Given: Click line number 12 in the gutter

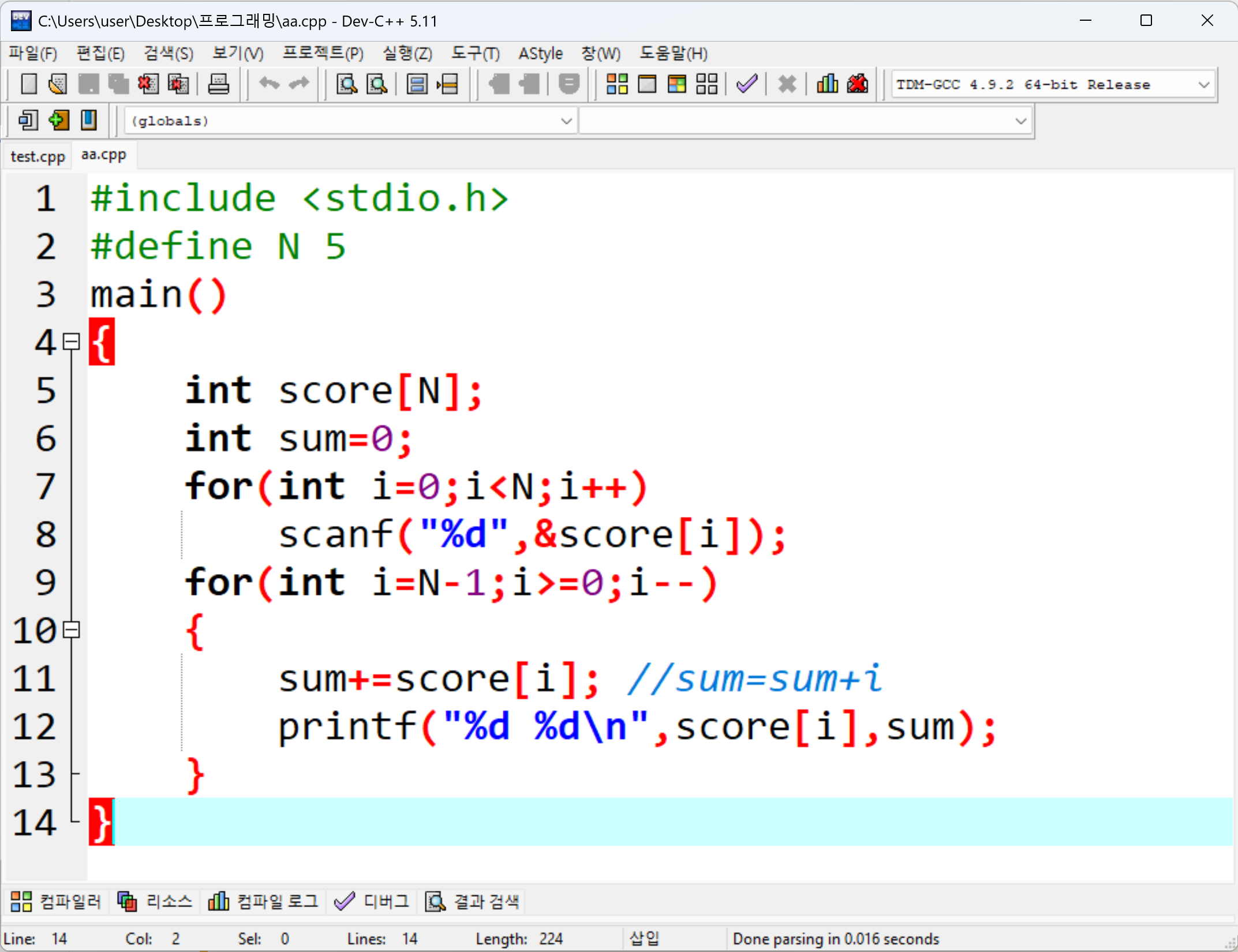Looking at the screenshot, I should click(x=35, y=726).
